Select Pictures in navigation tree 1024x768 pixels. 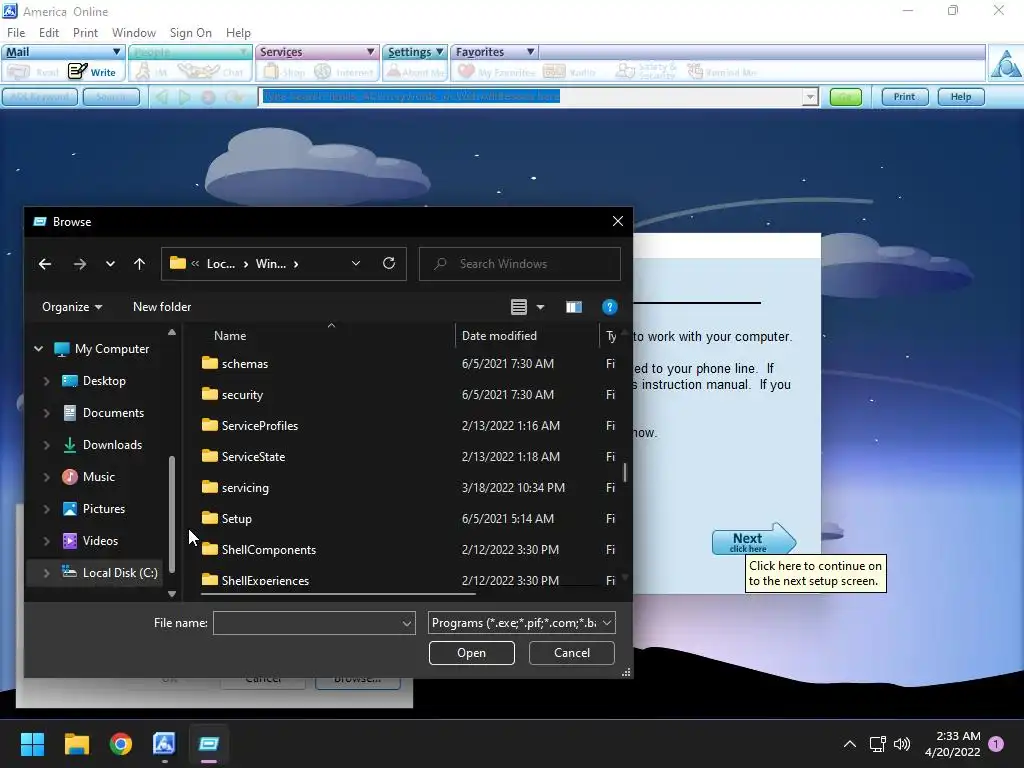point(103,509)
